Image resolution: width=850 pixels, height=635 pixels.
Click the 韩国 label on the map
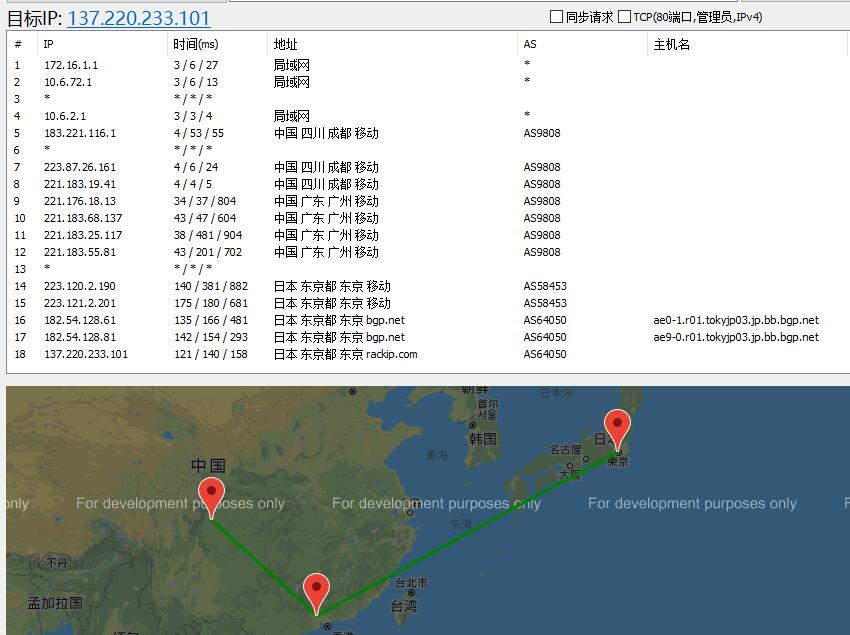pyautogui.click(x=482, y=438)
